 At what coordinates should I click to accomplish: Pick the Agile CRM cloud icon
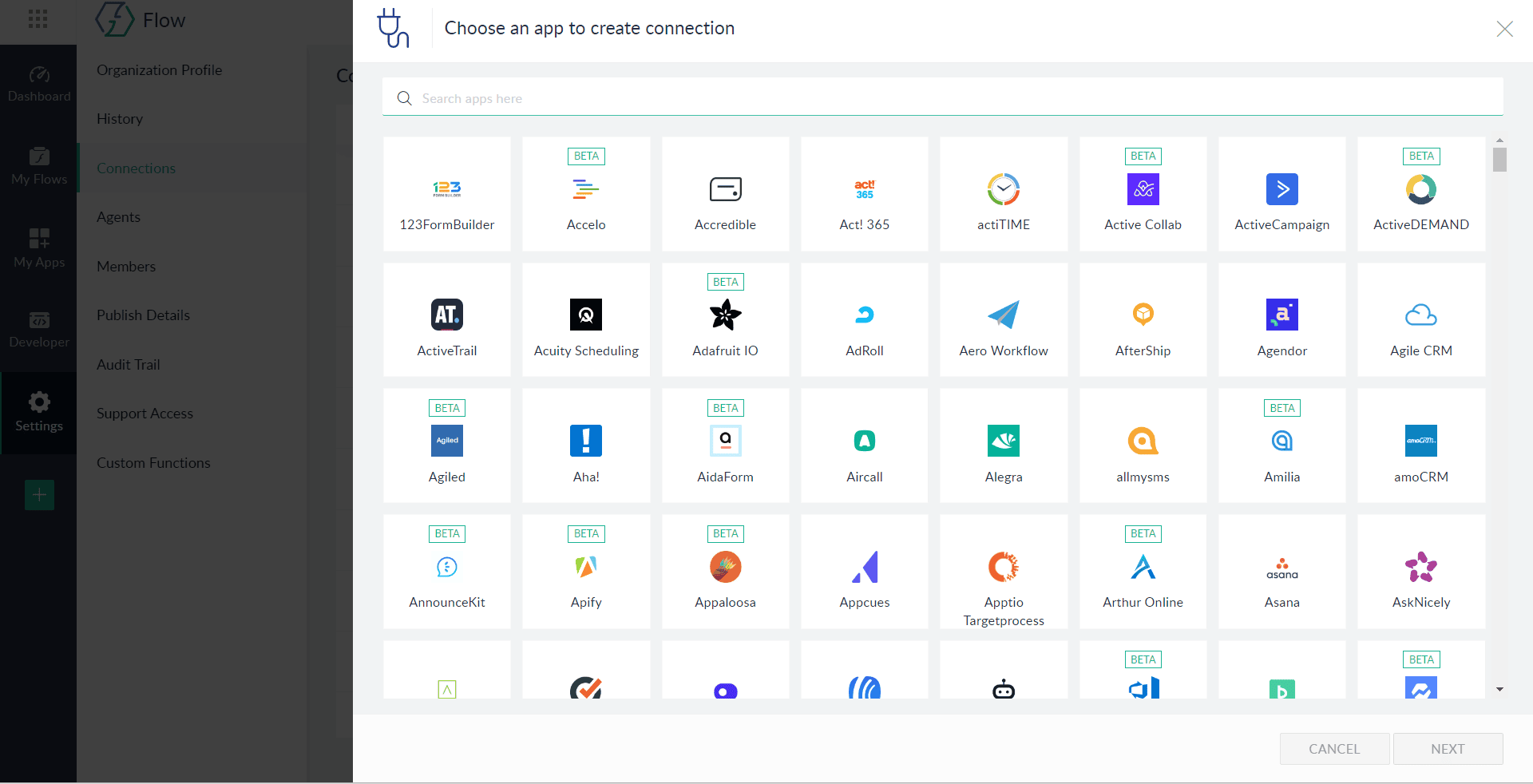tap(1420, 315)
